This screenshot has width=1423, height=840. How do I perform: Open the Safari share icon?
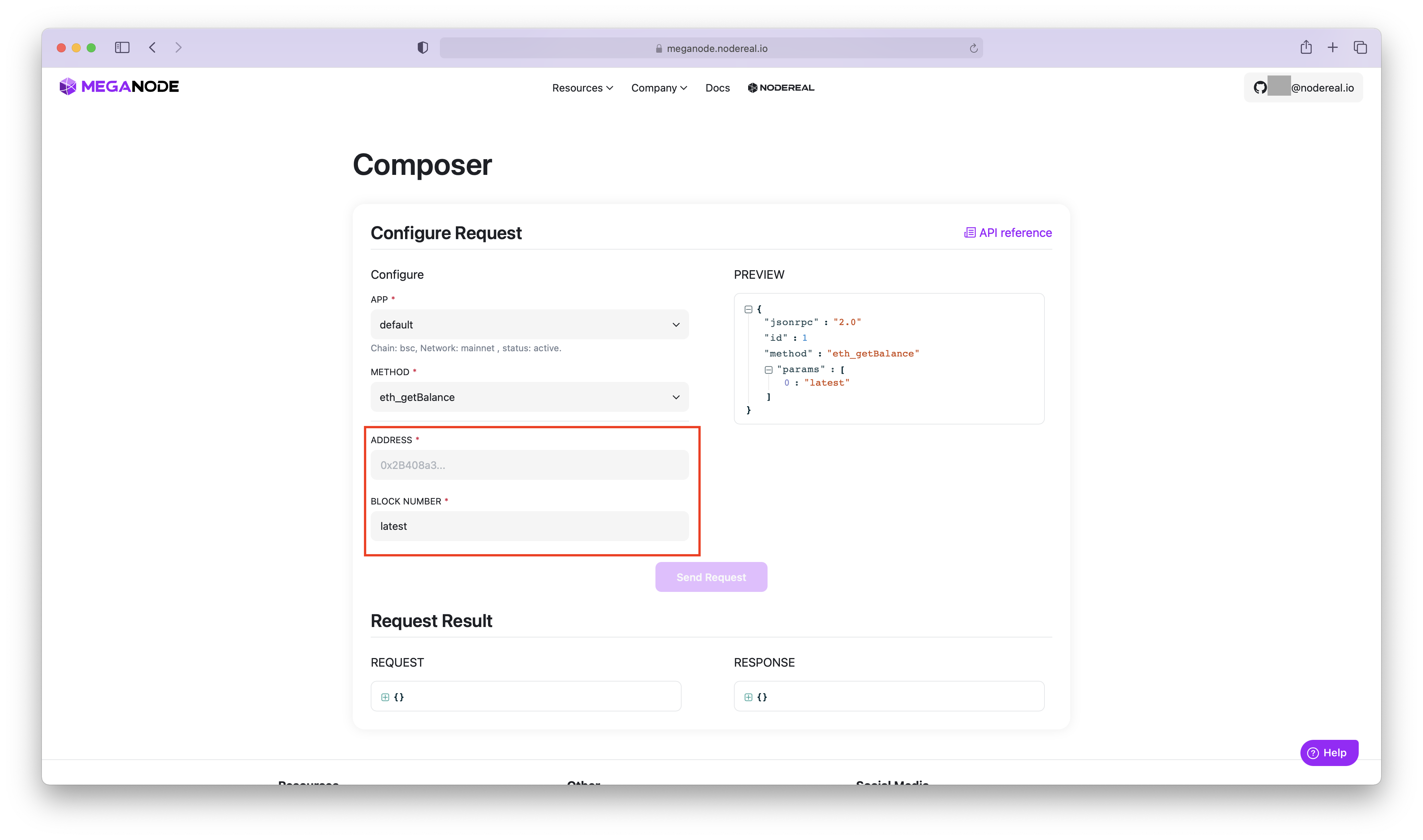[1306, 47]
